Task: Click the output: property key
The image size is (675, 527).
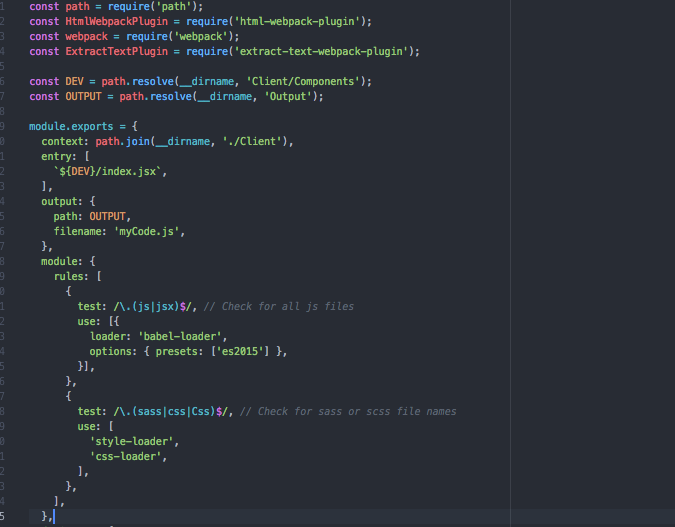Action: (62, 202)
